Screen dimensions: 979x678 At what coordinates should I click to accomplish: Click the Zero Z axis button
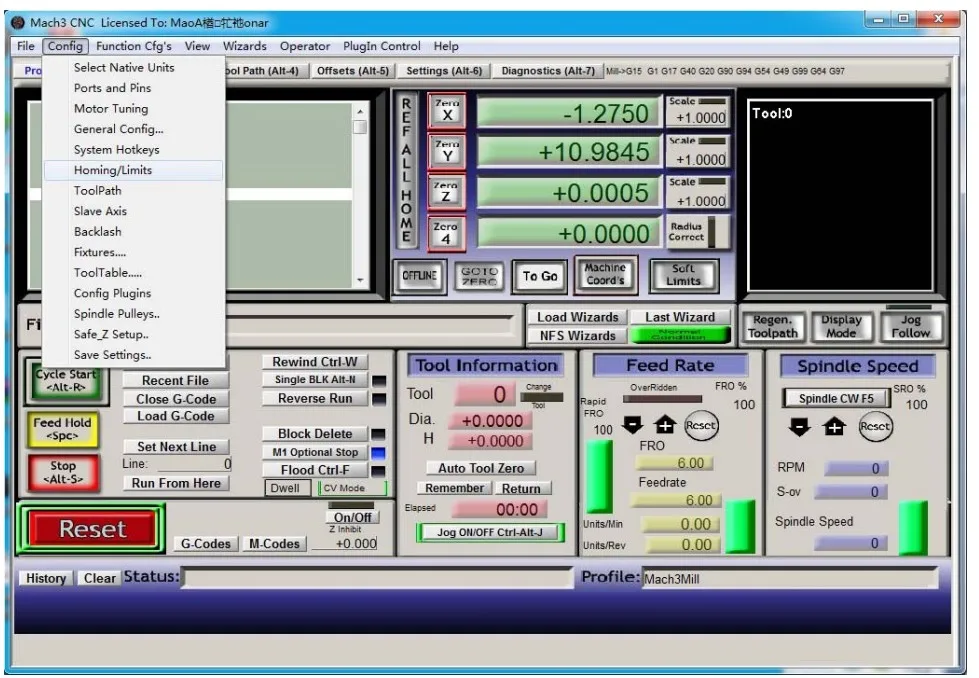(x=446, y=193)
